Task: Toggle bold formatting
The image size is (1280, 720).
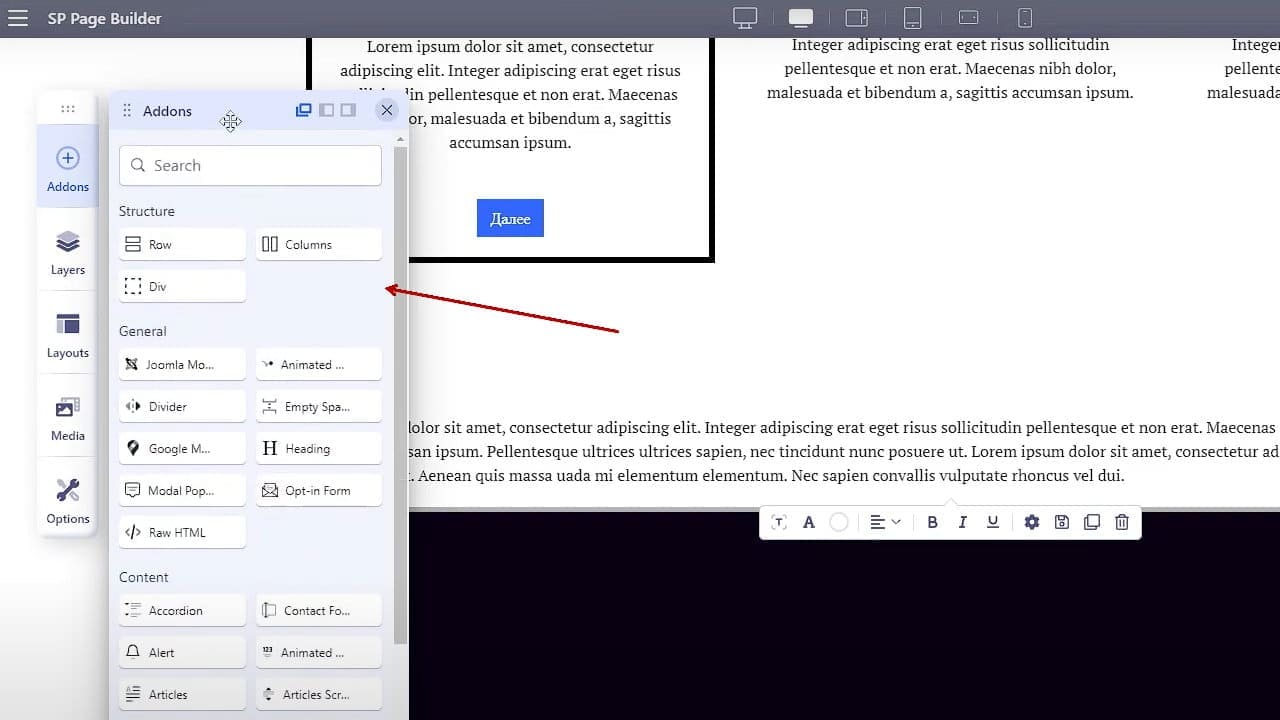Action: pos(933,522)
